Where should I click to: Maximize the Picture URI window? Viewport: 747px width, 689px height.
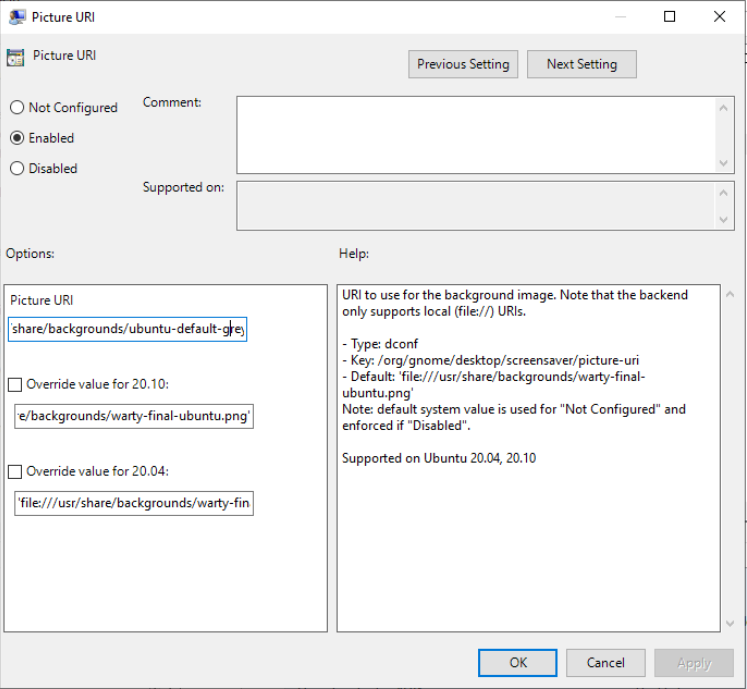pyautogui.click(x=669, y=17)
